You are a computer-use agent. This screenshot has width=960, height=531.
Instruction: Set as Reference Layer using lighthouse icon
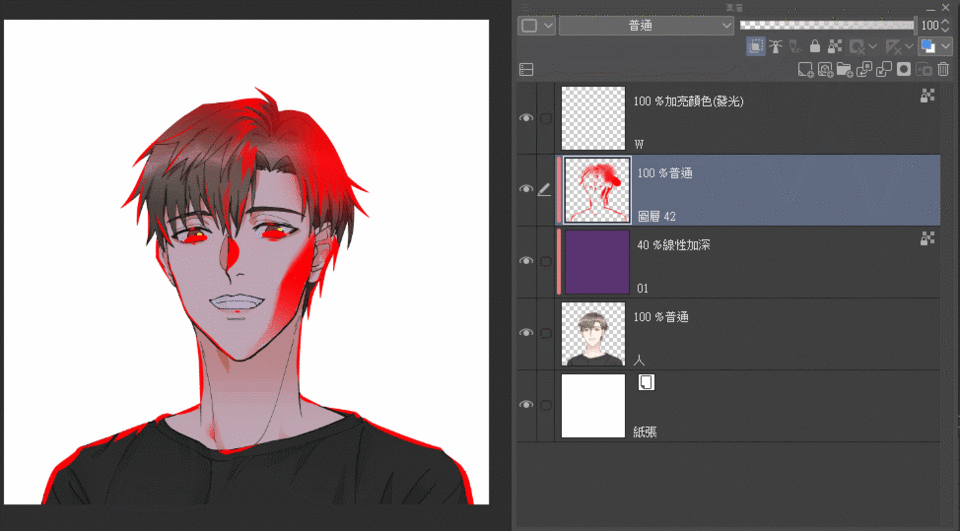pos(776,47)
